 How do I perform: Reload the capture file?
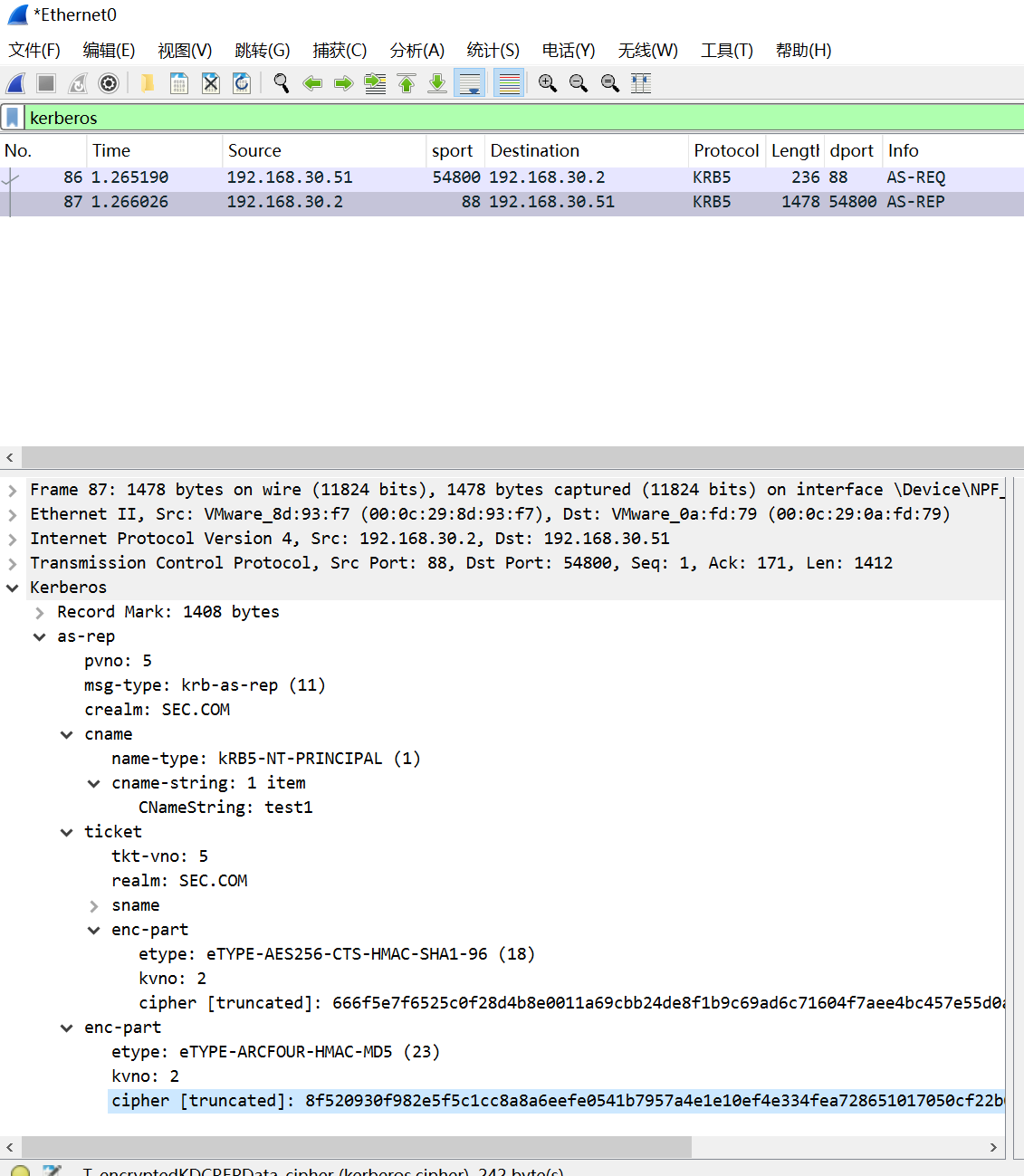tap(242, 84)
